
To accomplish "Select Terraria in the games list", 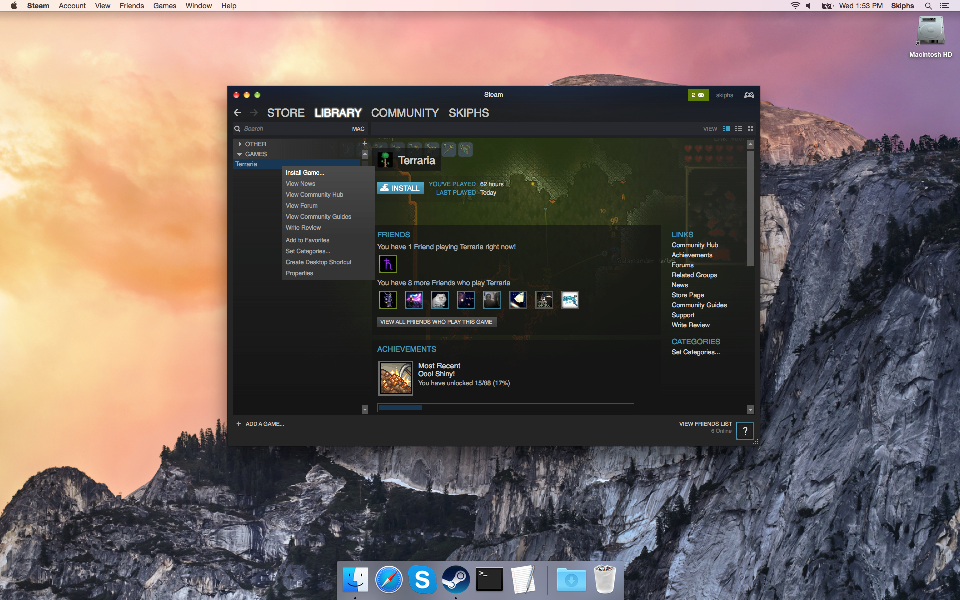I will pos(296,164).
